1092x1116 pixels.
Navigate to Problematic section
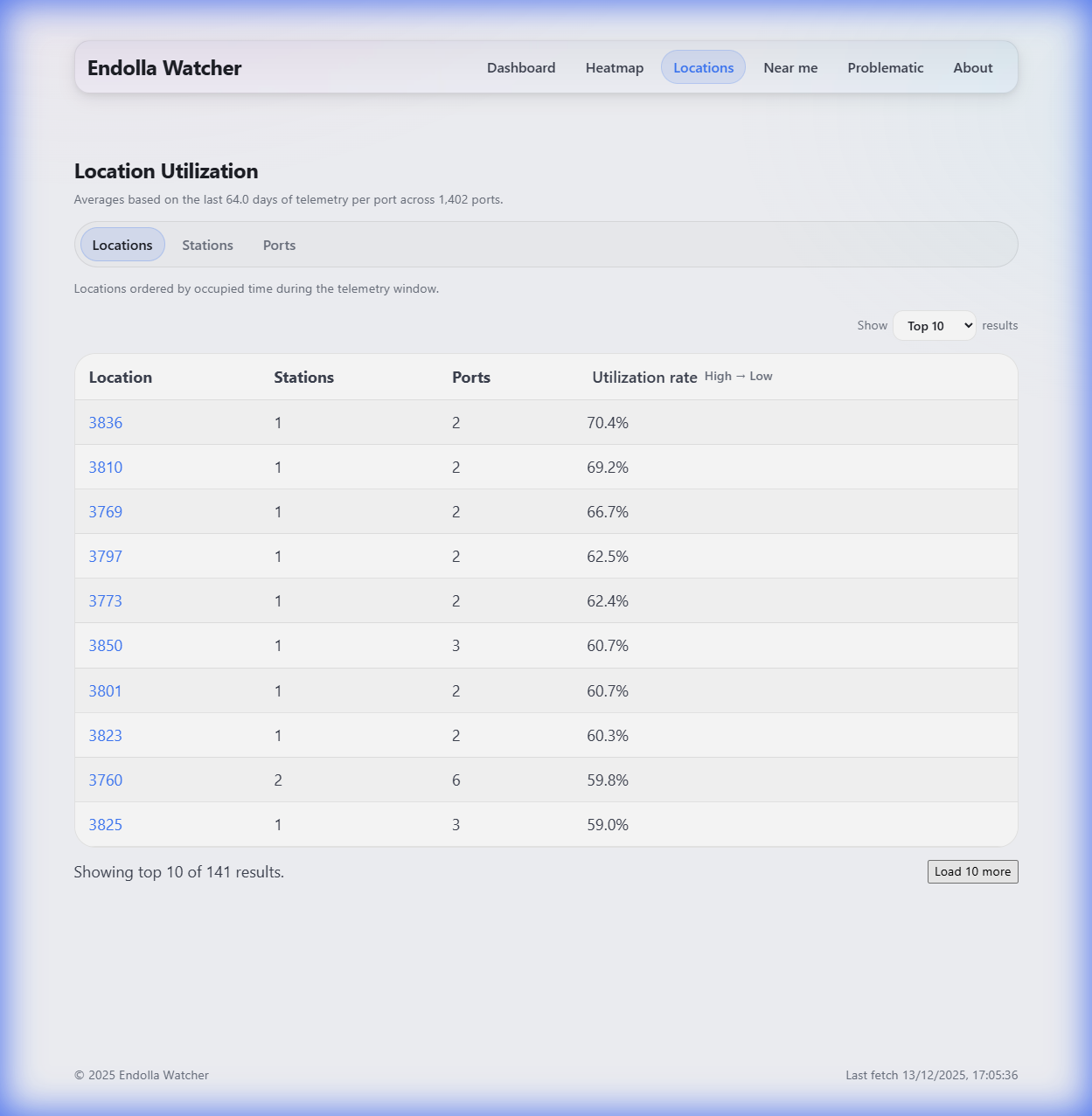885,68
